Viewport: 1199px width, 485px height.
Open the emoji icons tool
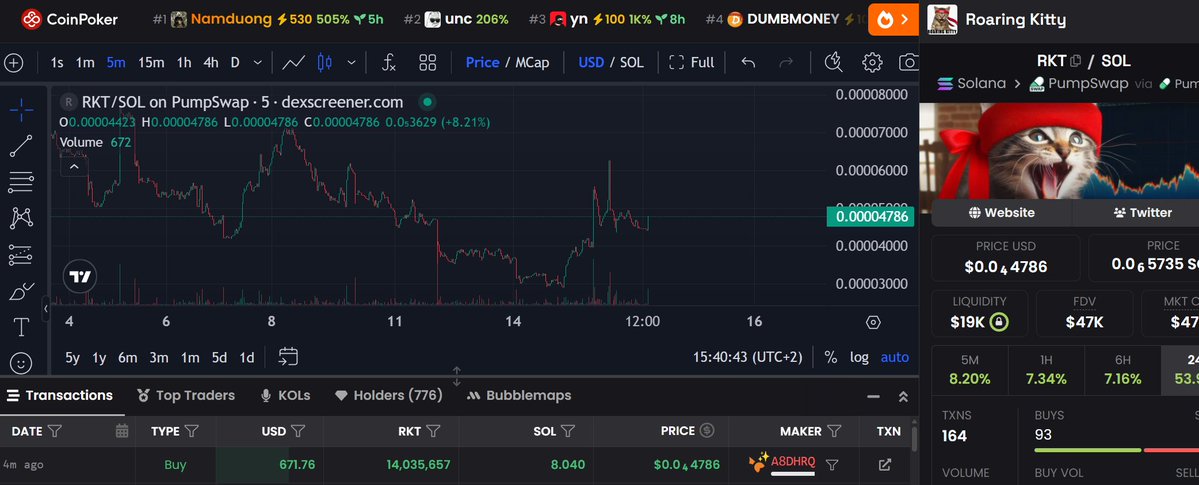point(21,363)
